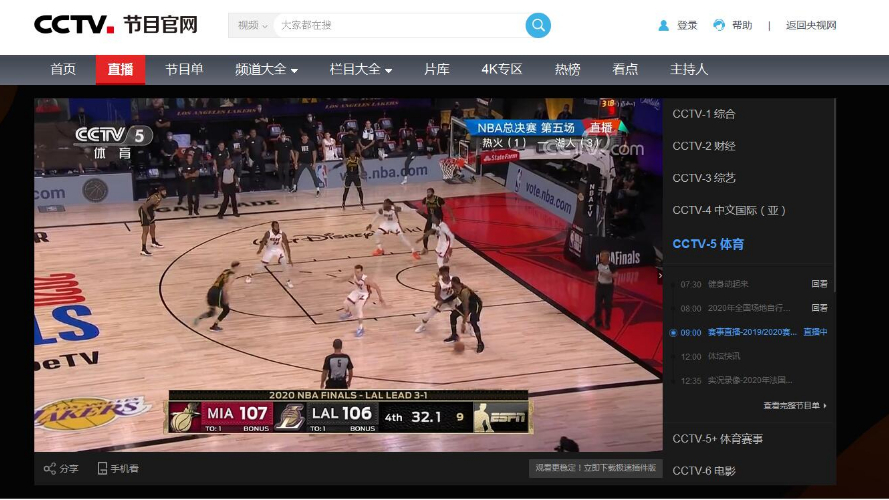889x500 pixels.
Task: Open the 热榜 tab
Action: tap(567, 70)
